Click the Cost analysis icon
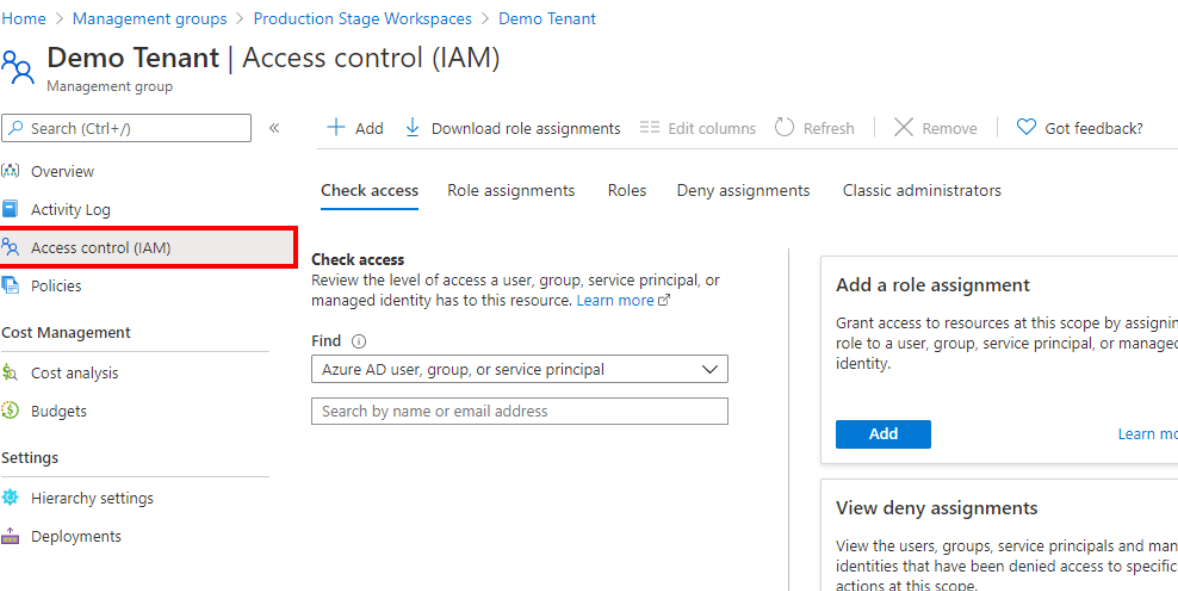 pos(11,372)
